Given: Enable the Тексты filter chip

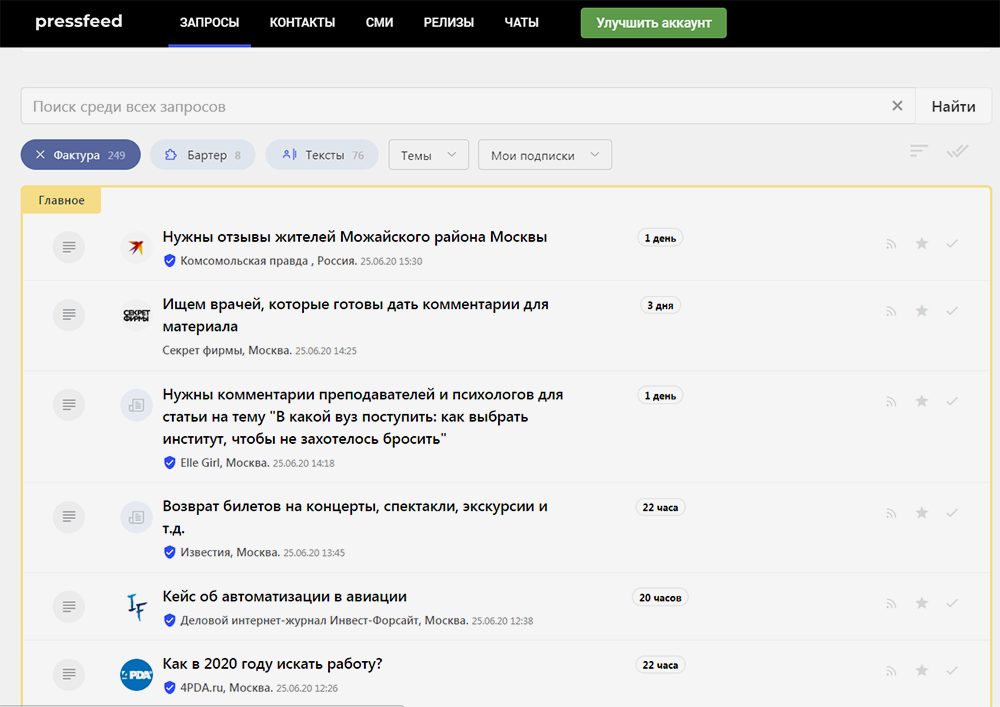Looking at the screenshot, I should (x=322, y=155).
